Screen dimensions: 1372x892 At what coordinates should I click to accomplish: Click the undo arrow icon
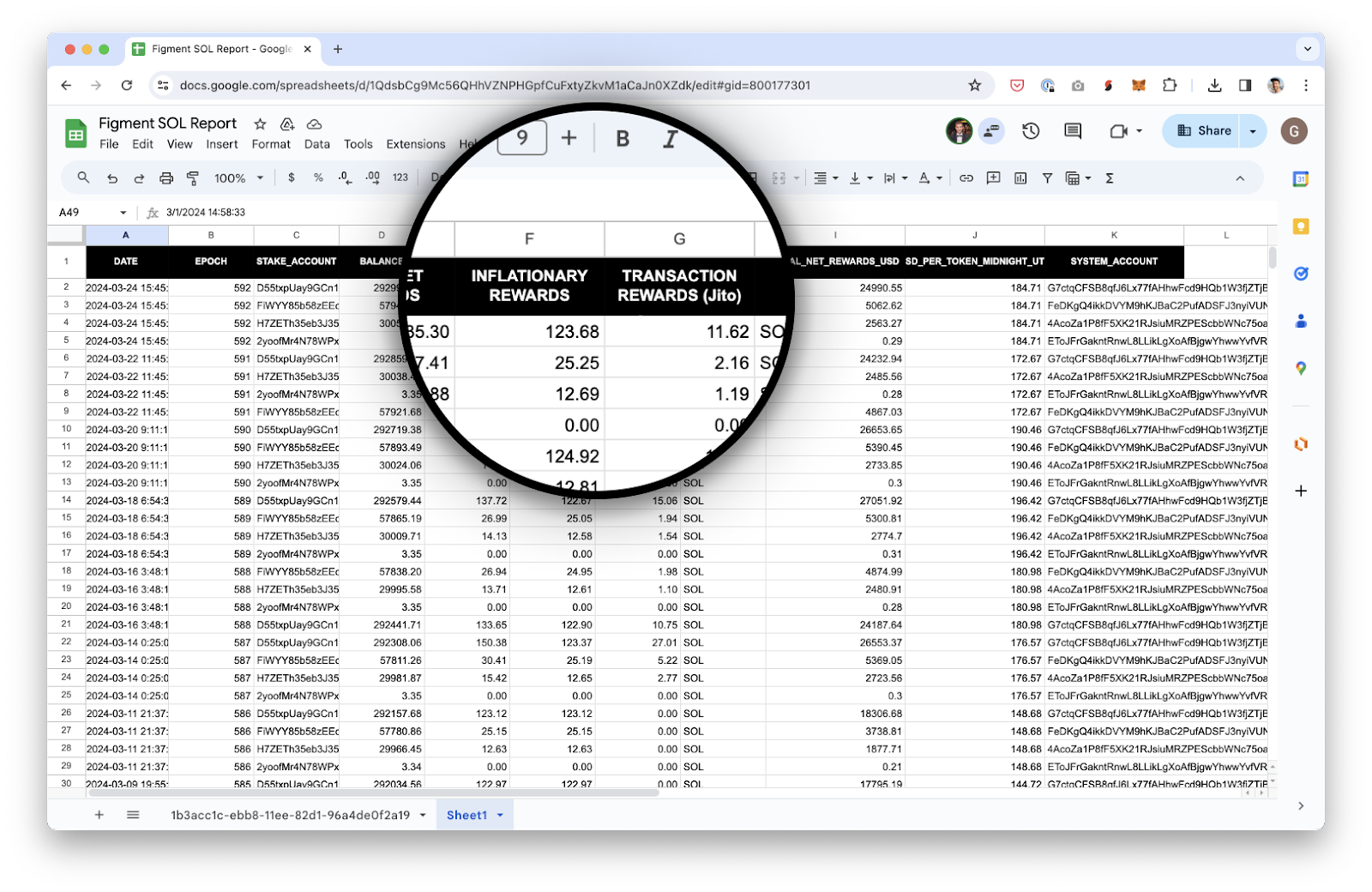[x=112, y=178]
